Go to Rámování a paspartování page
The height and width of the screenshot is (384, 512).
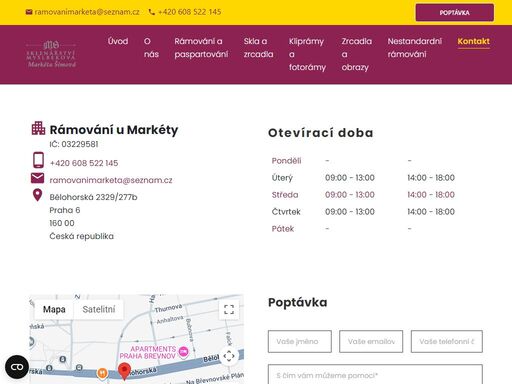tap(201, 48)
